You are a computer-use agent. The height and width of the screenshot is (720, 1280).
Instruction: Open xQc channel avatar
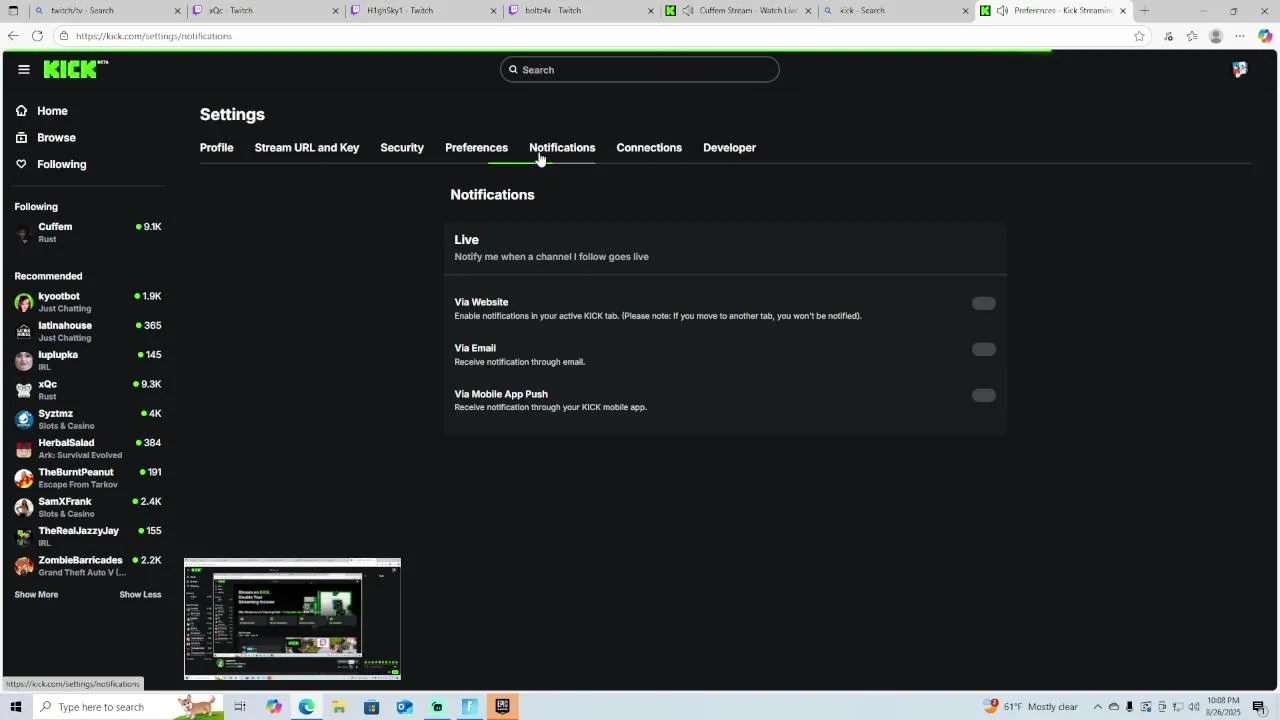pos(24,390)
